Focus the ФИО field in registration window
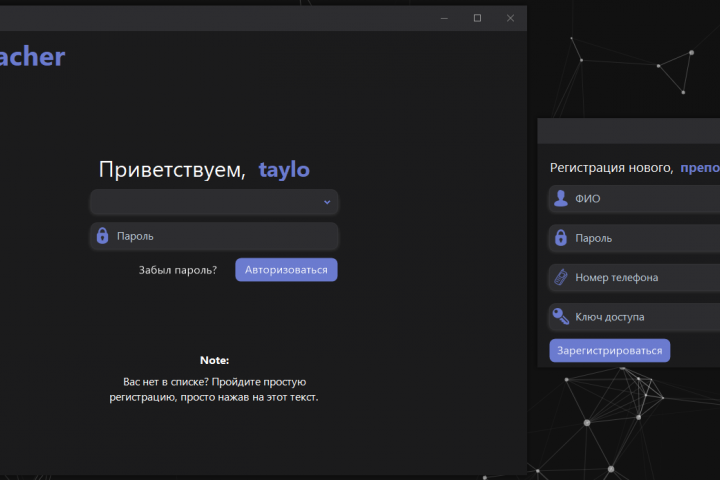Image resolution: width=720 pixels, height=480 pixels. 635,199
